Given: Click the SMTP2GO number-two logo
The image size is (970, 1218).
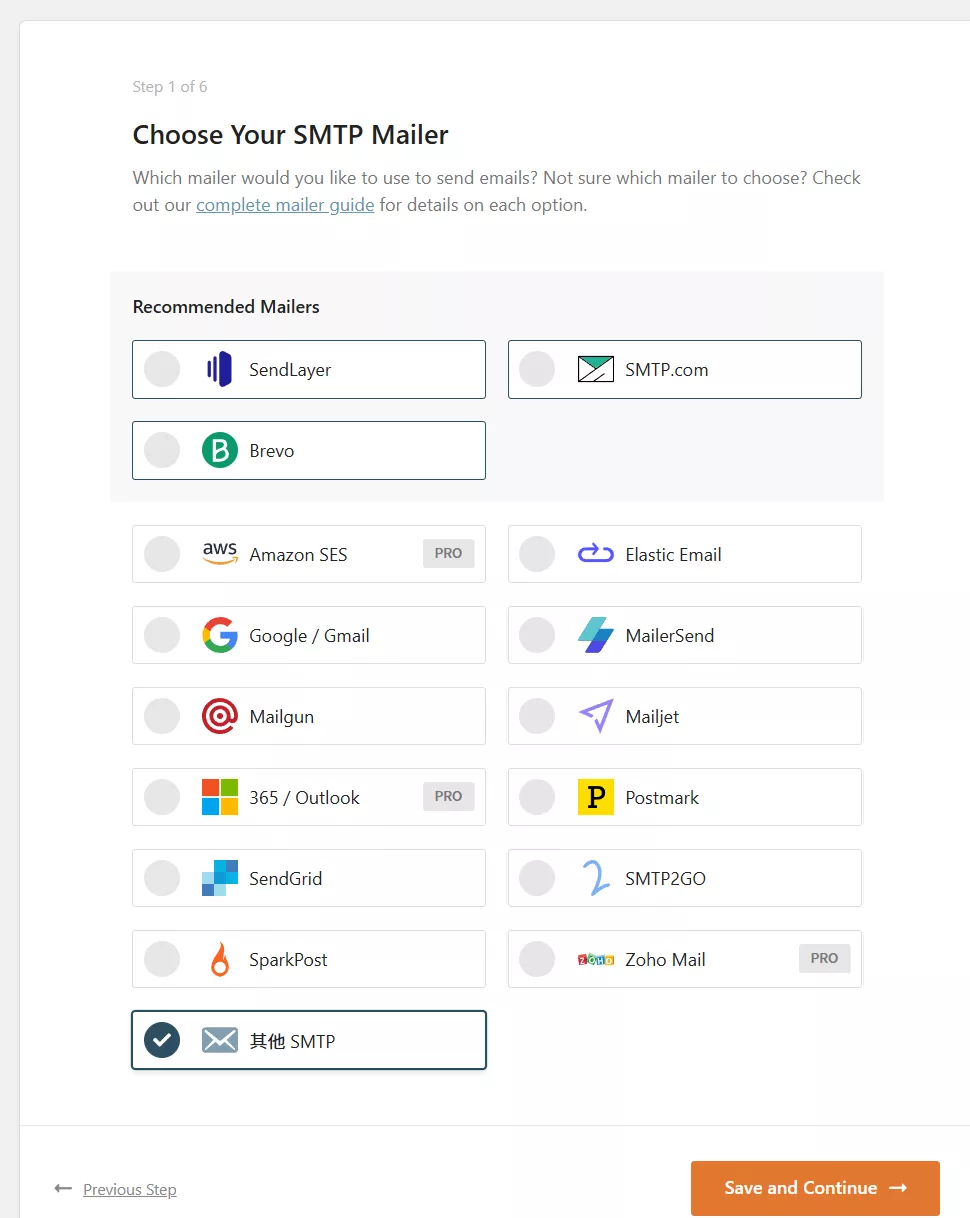Looking at the screenshot, I should pos(595,878).
